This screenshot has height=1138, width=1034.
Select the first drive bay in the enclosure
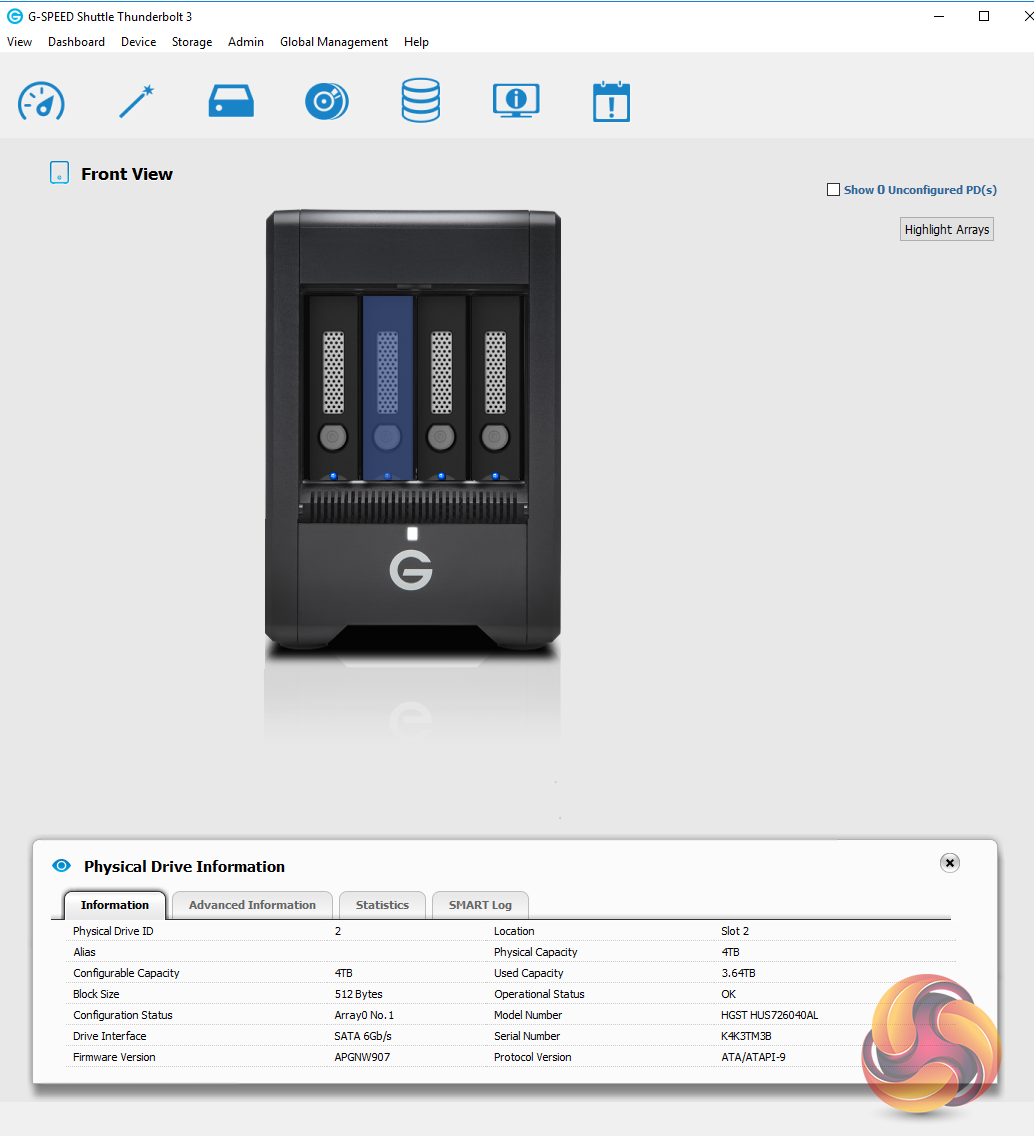coord(333,387)
